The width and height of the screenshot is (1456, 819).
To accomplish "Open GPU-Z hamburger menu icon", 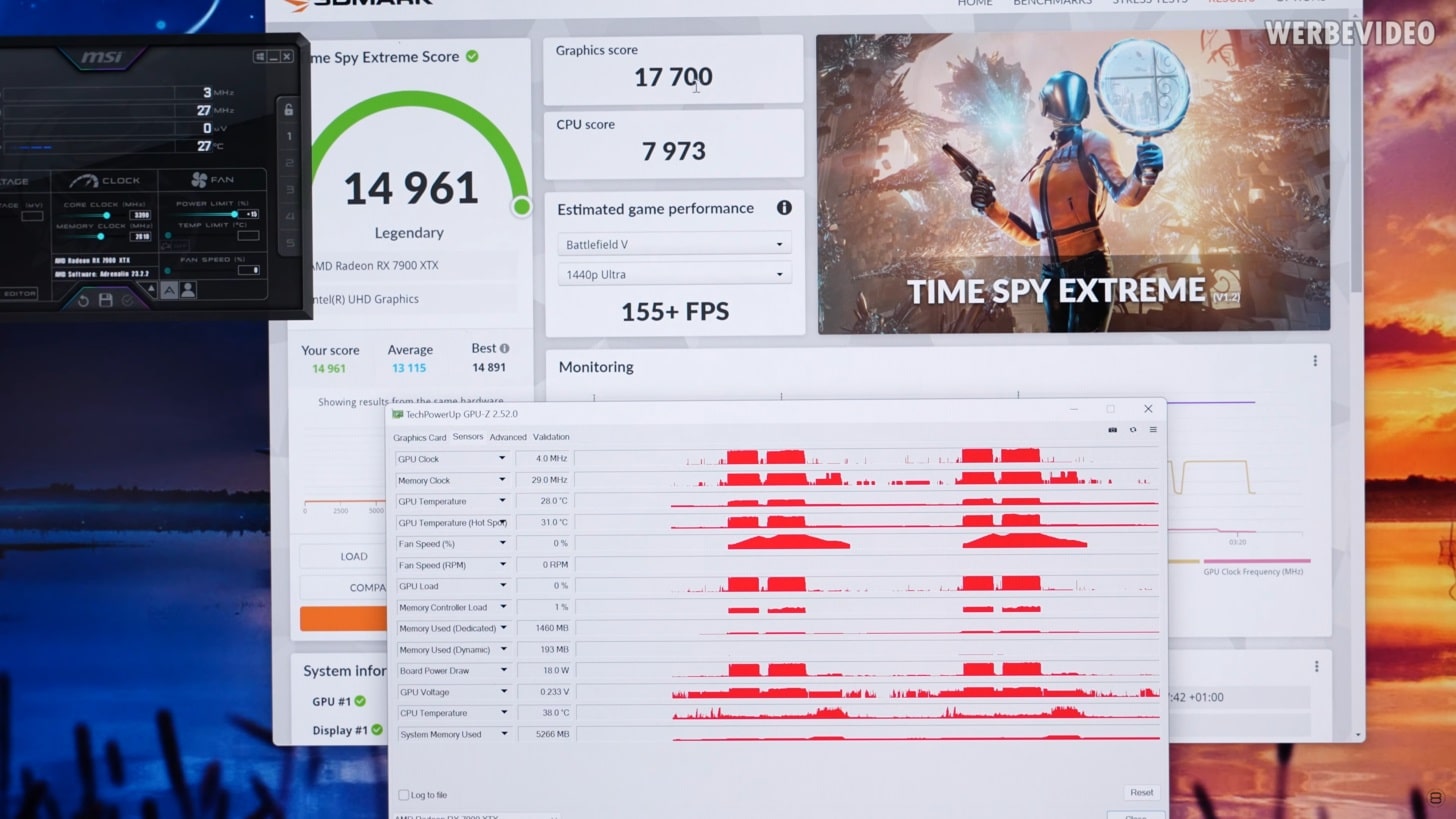I will tap(1153, 430).
